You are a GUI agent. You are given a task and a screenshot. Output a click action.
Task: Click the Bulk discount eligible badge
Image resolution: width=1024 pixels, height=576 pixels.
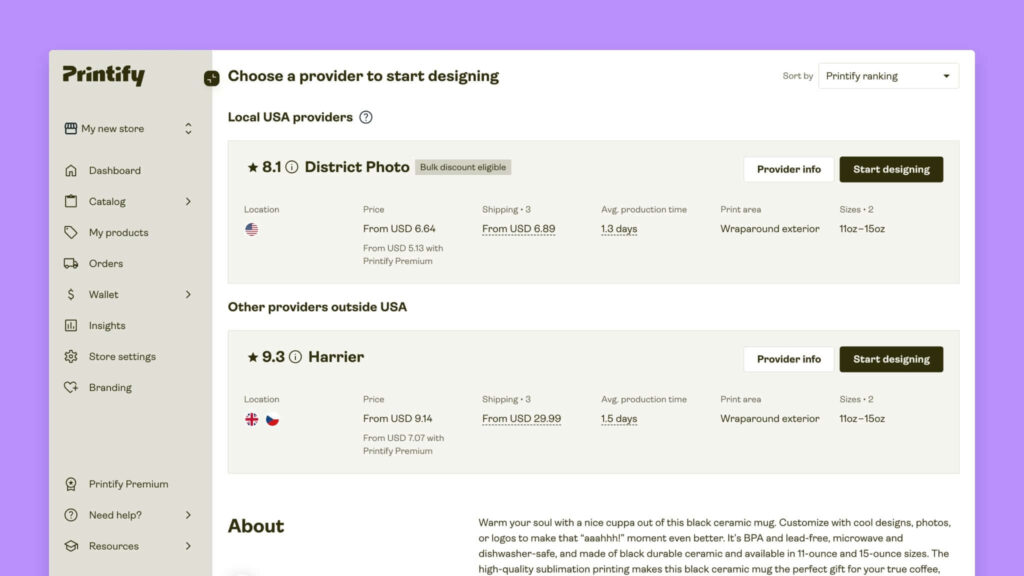(x=463, y=167)
